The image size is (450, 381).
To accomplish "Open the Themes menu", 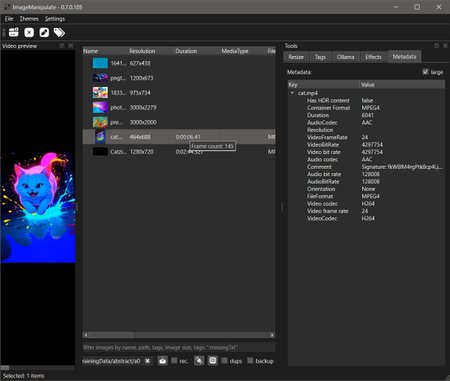I will click(x=29, y=19).
